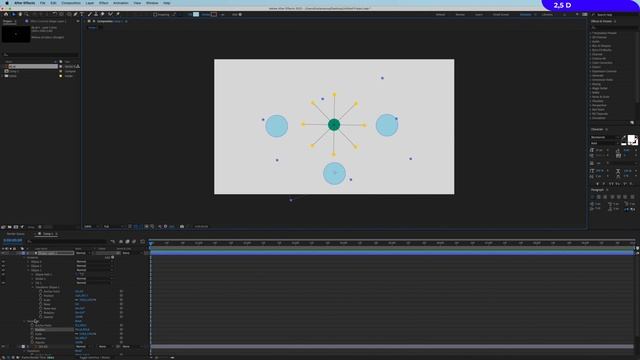
Task: Open the Layer menu
Action: [x=90, y=3]
